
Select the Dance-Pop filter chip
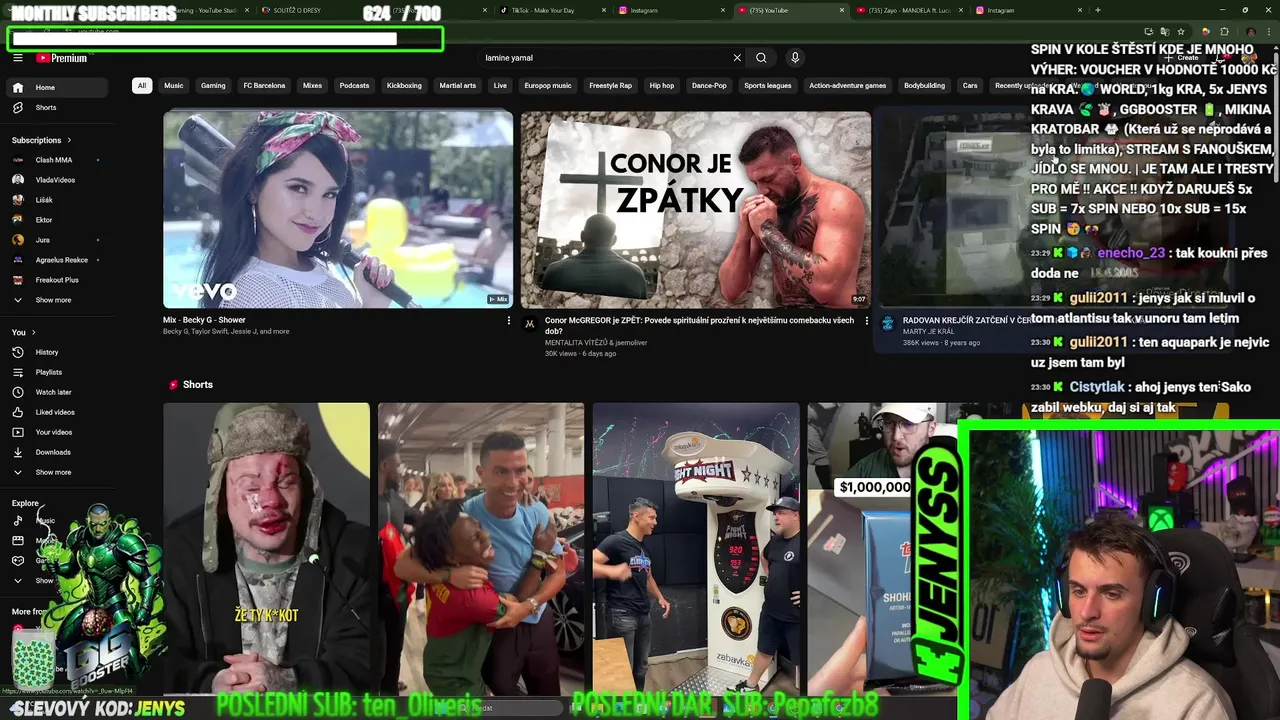pos(709,86)
